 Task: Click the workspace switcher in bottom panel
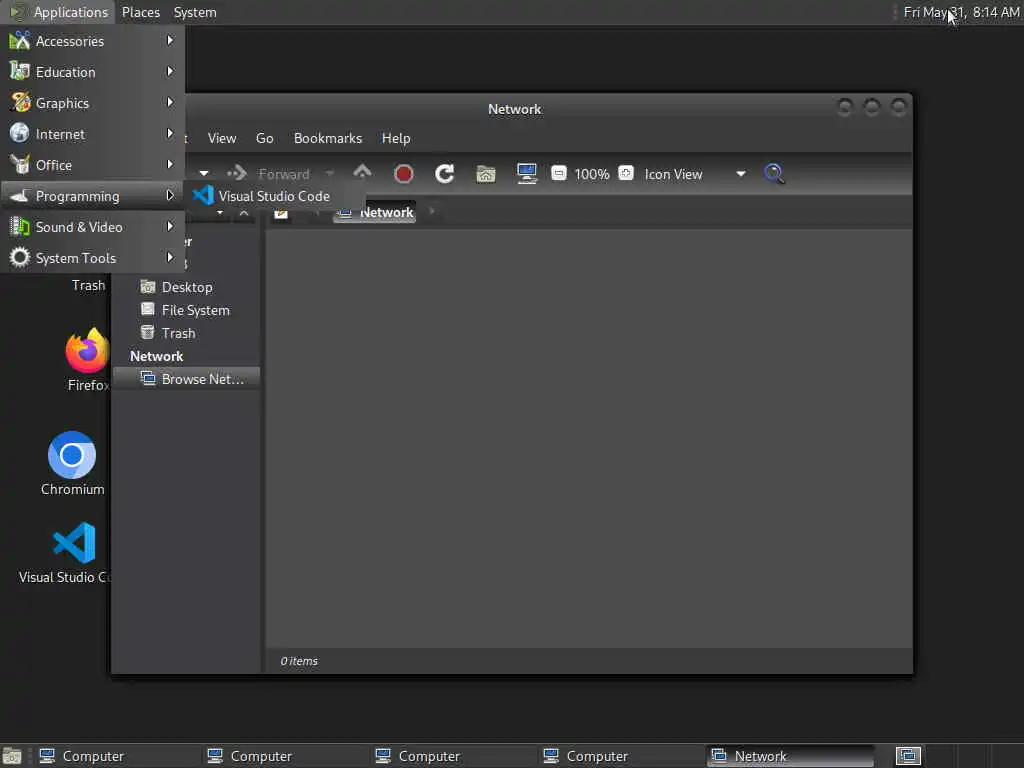point(908,756)
